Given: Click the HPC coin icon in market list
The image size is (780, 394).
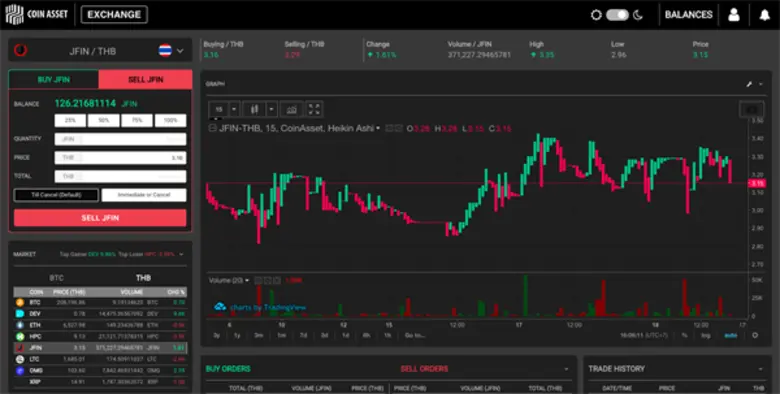Looking at the screenshot, I should 19,337.
